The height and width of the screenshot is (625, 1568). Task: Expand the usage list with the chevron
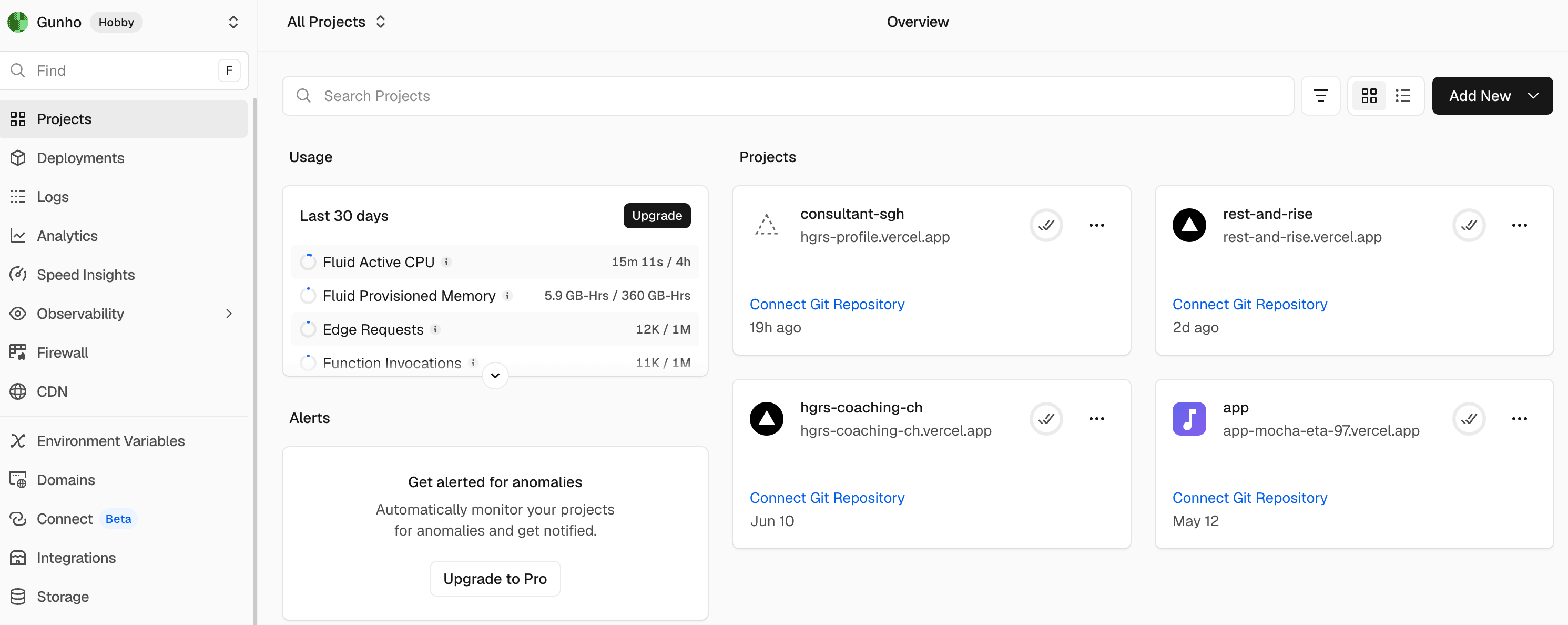click(495, 375)
